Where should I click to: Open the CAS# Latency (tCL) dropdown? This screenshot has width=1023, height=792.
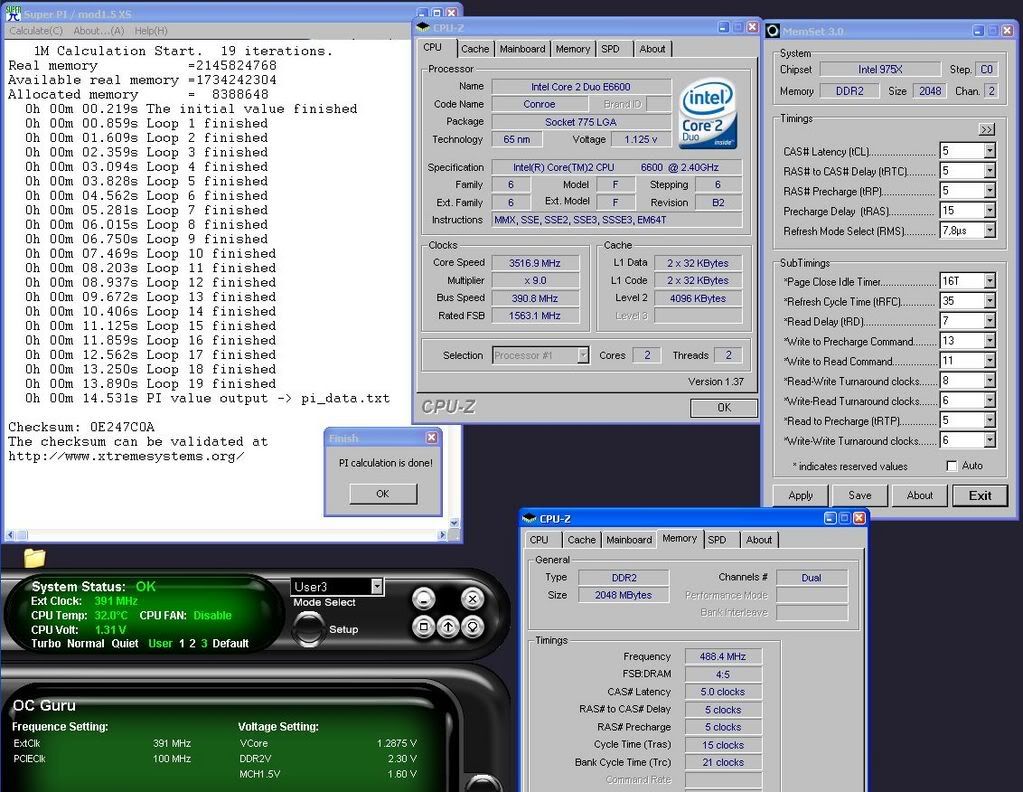tap(990, 151)
